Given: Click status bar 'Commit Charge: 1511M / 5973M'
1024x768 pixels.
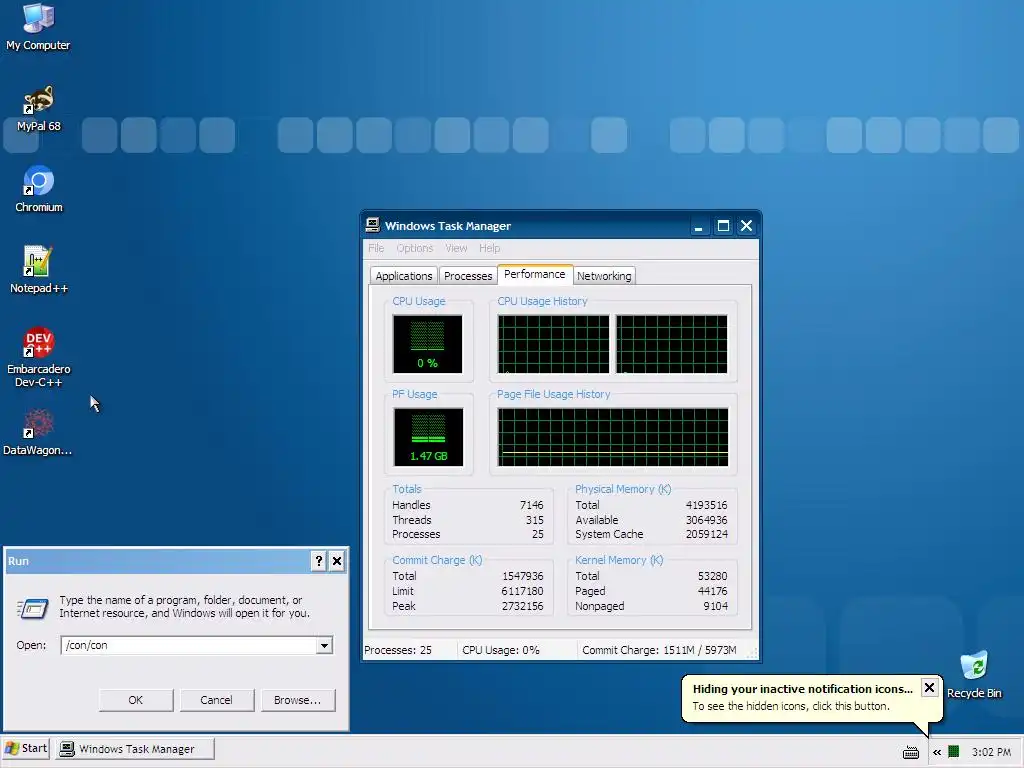Looking at the screenshot, I should click(x=659, y=650).
